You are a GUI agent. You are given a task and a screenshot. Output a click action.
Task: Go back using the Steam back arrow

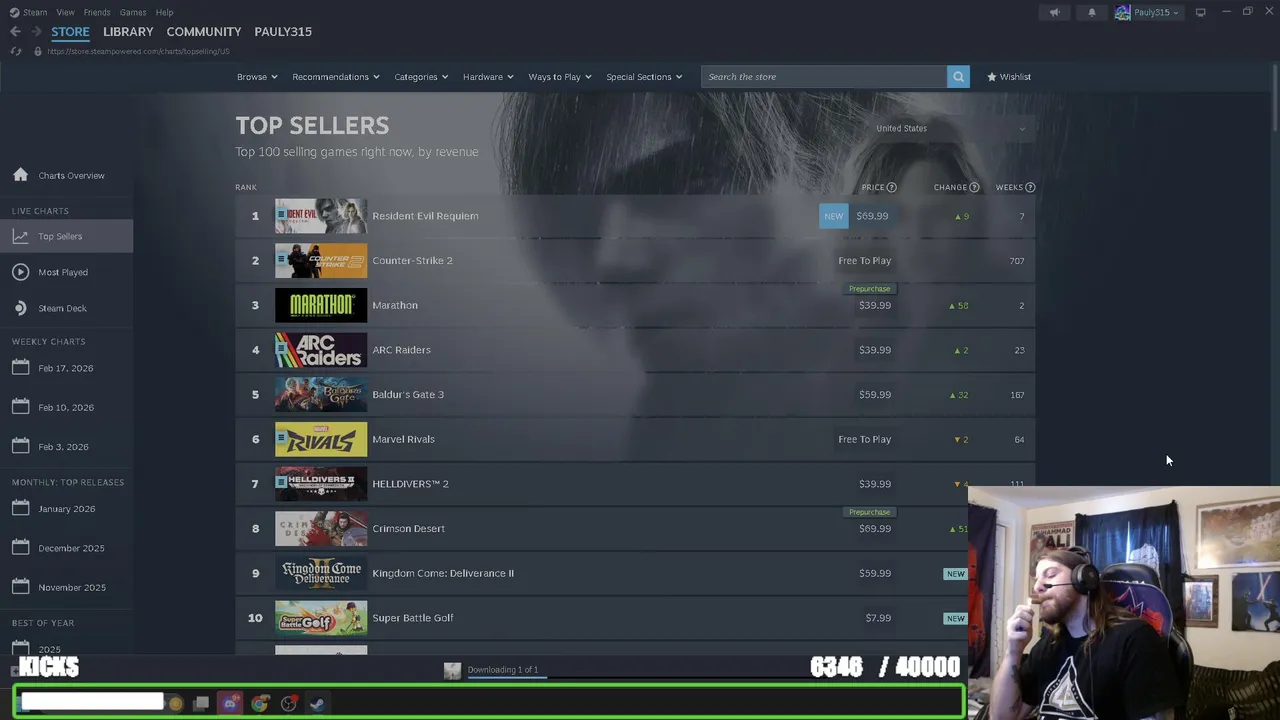[x=15, y=32]
